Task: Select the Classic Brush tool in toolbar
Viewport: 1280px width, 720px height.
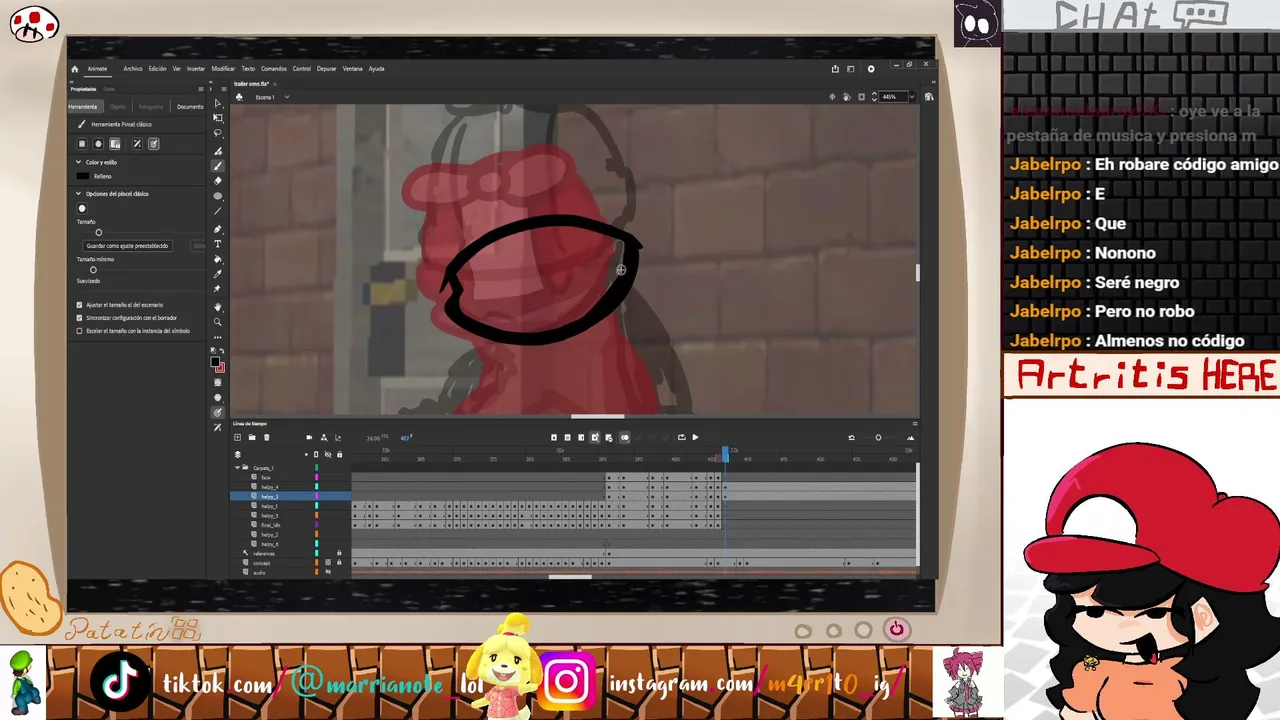Action: click(x=218, y=165)
